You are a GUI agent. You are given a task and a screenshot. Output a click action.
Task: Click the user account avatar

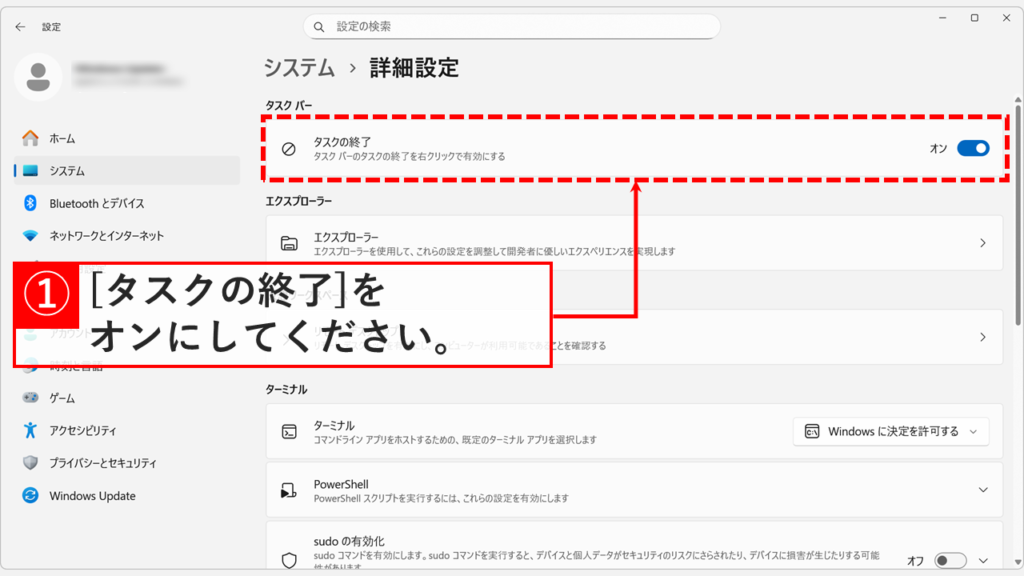point(39,77)
